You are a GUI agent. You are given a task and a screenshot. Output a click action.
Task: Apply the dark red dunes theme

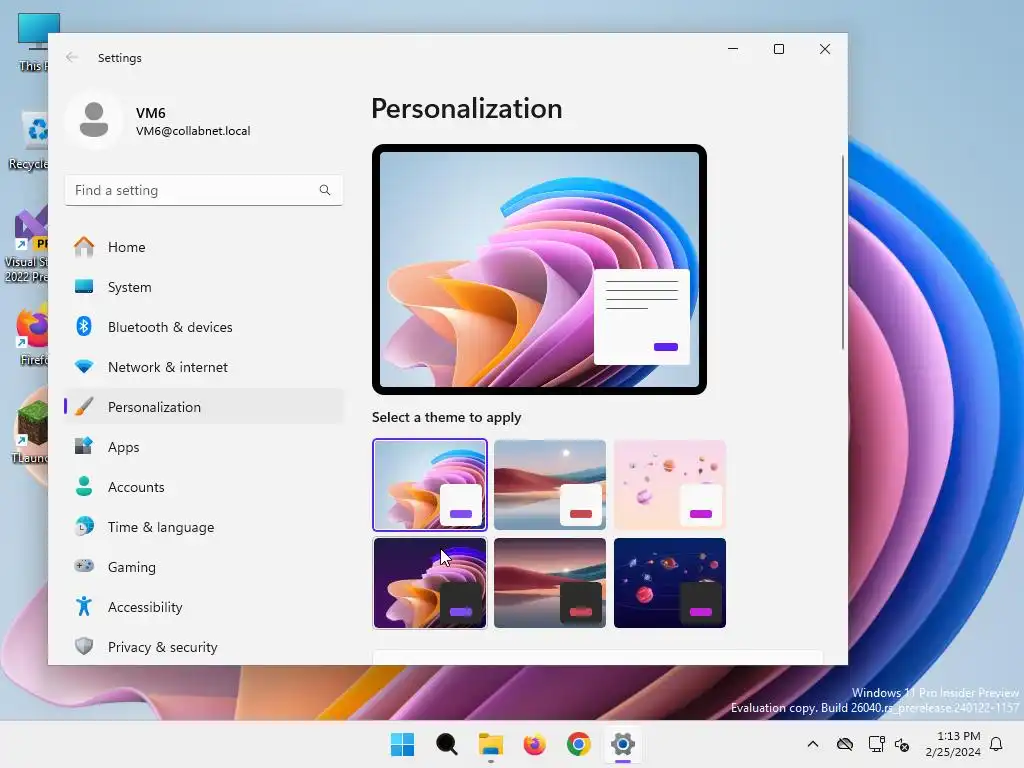point(550,583)
